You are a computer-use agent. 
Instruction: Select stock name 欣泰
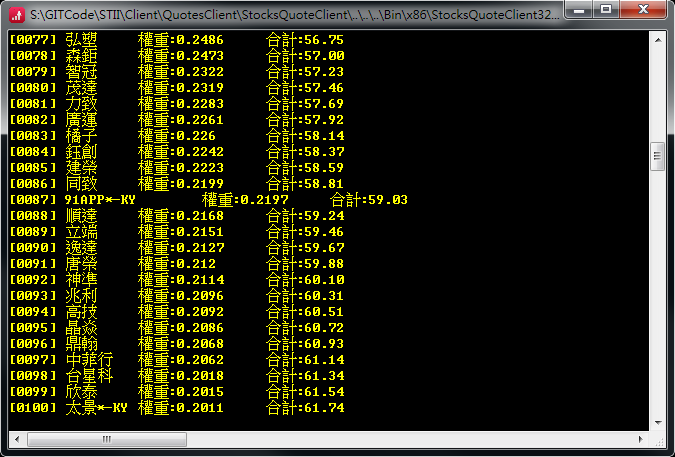(x=81, y=392)
